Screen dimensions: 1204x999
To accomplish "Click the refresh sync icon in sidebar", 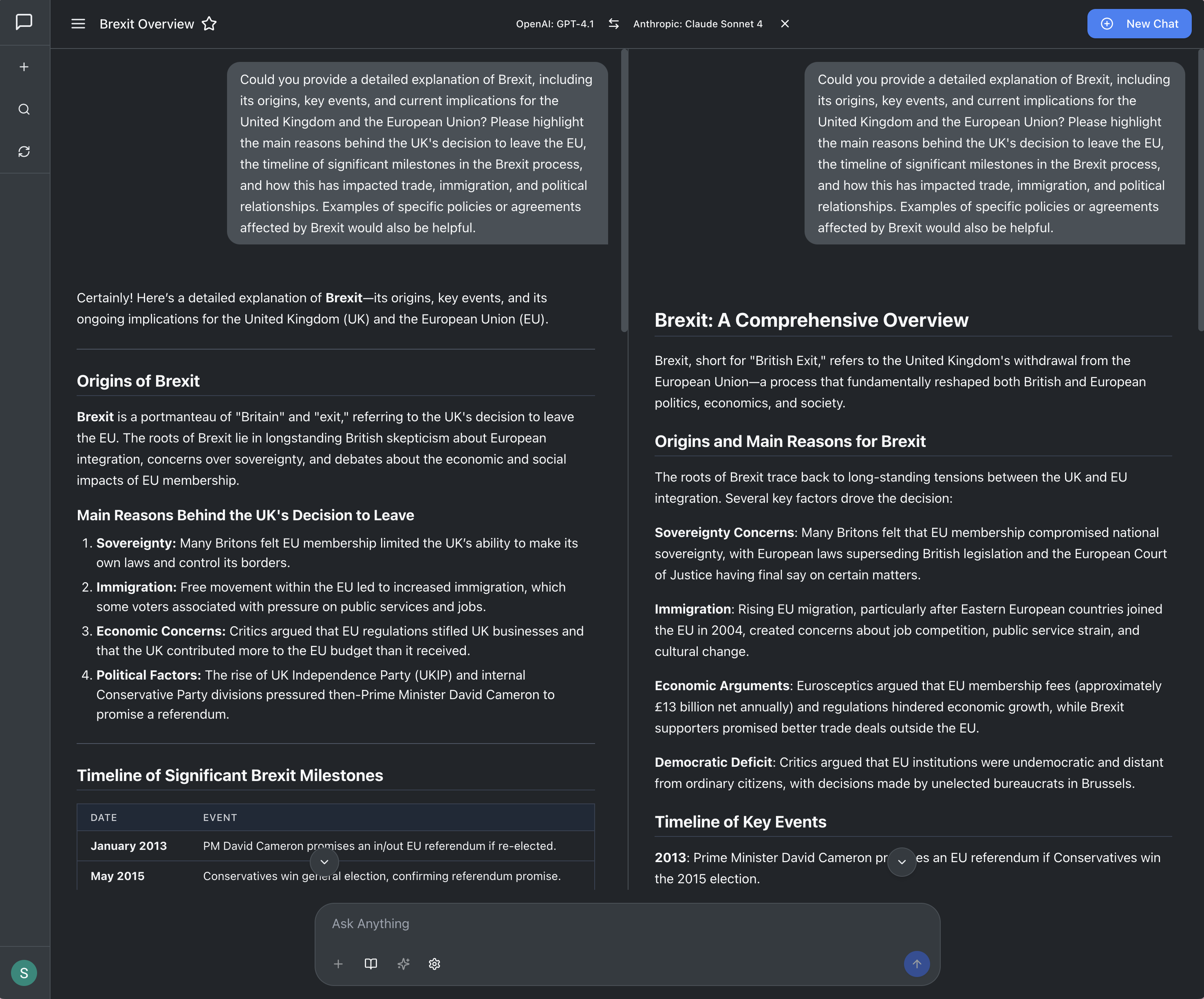I will tap(24, 152).
